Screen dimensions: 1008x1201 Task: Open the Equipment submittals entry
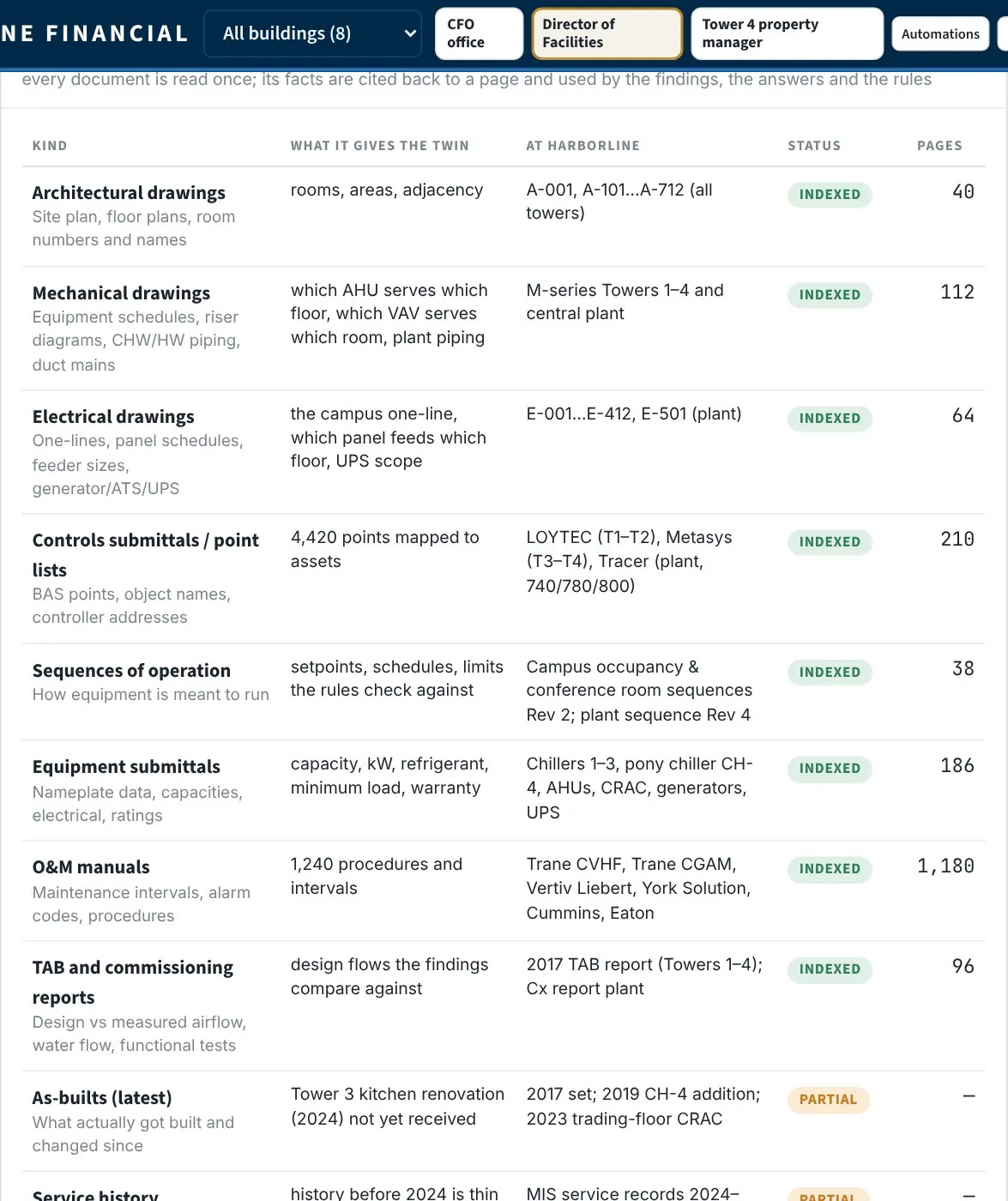[x=126, y=766]
